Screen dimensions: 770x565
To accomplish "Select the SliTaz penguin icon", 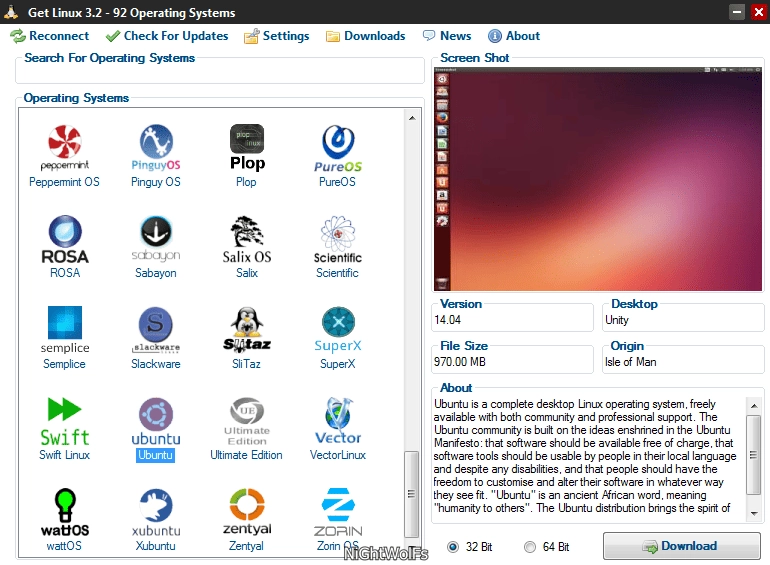I will pyautogui.click(x=247, y=330).
